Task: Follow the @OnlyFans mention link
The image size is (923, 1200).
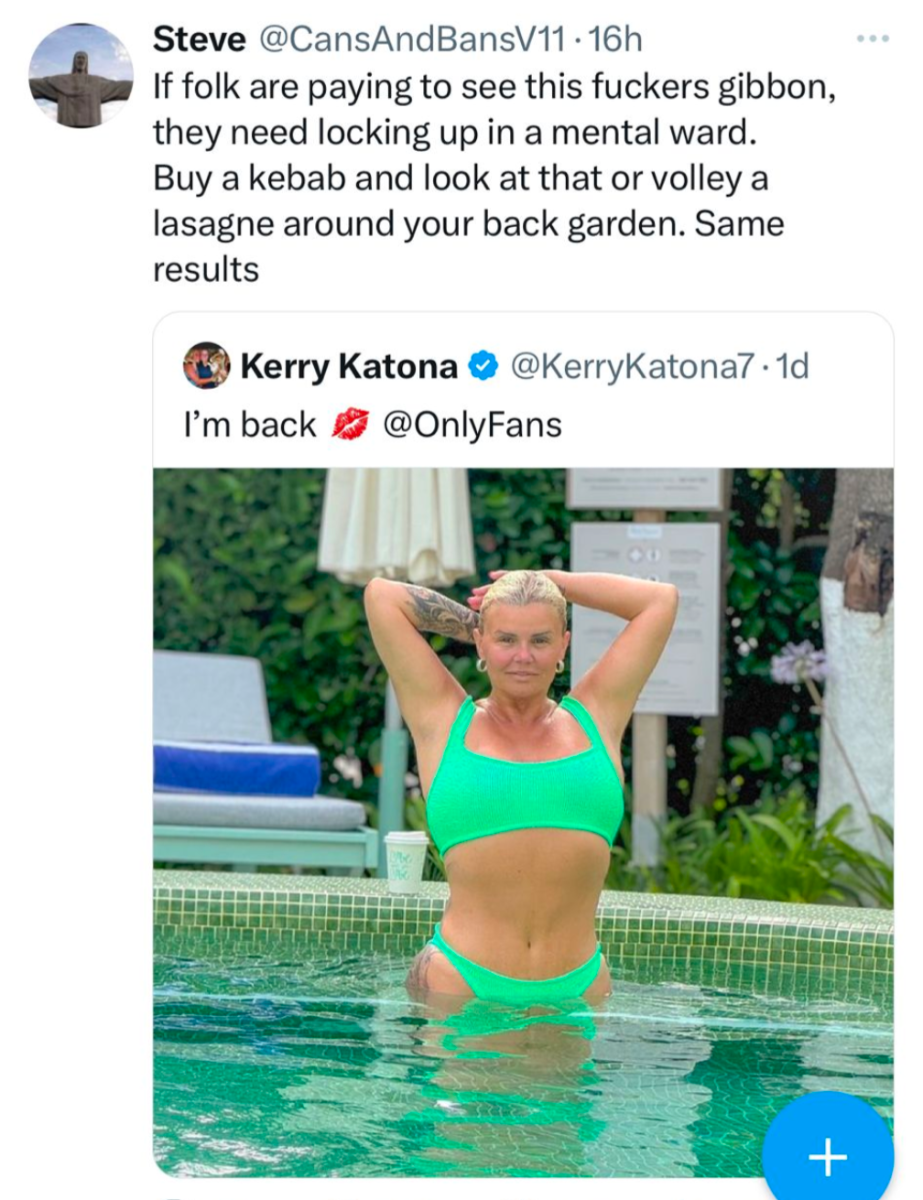Action: (472, 425)
